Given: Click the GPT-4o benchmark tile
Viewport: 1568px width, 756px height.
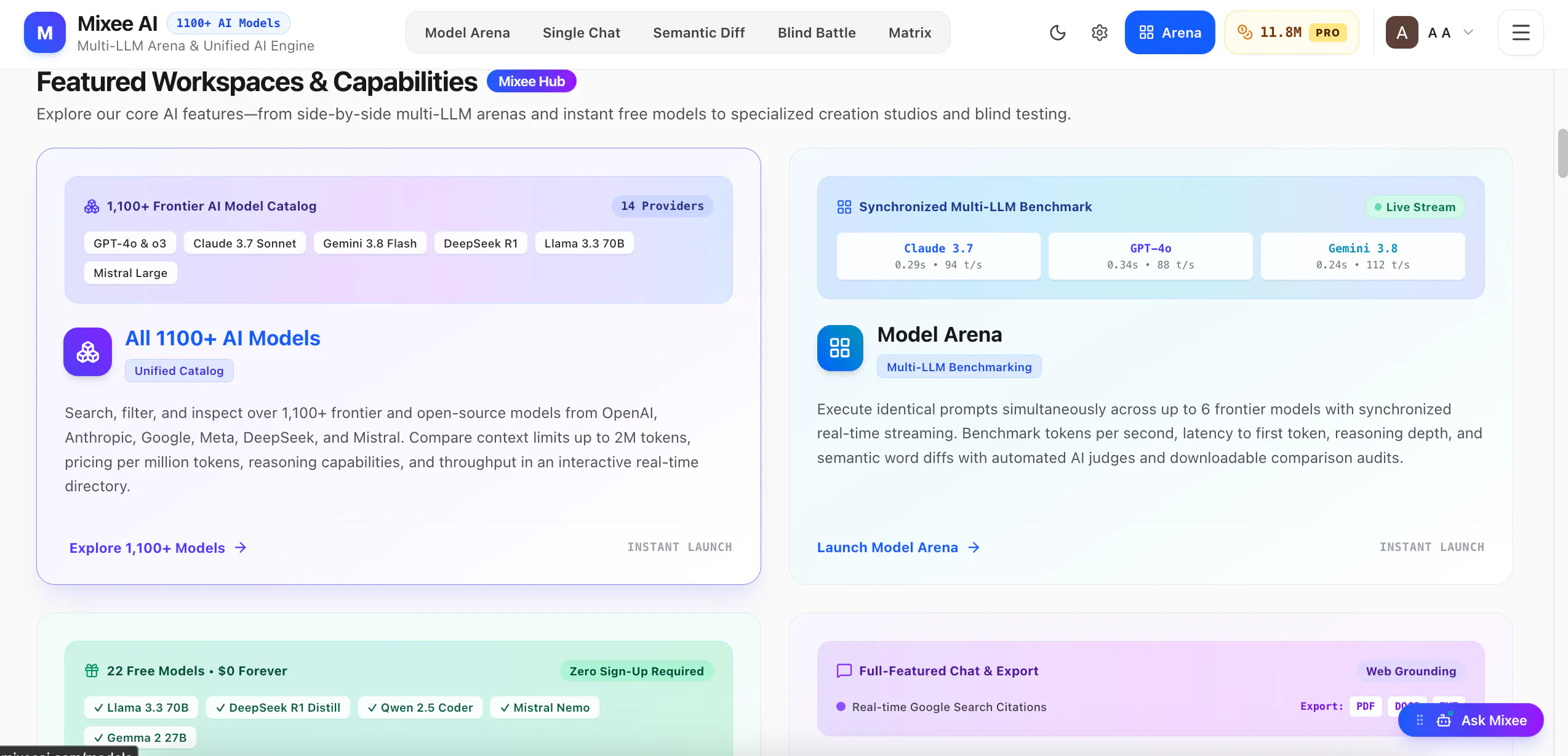Looking at the screenshot, I should [x=1150, y=256].
